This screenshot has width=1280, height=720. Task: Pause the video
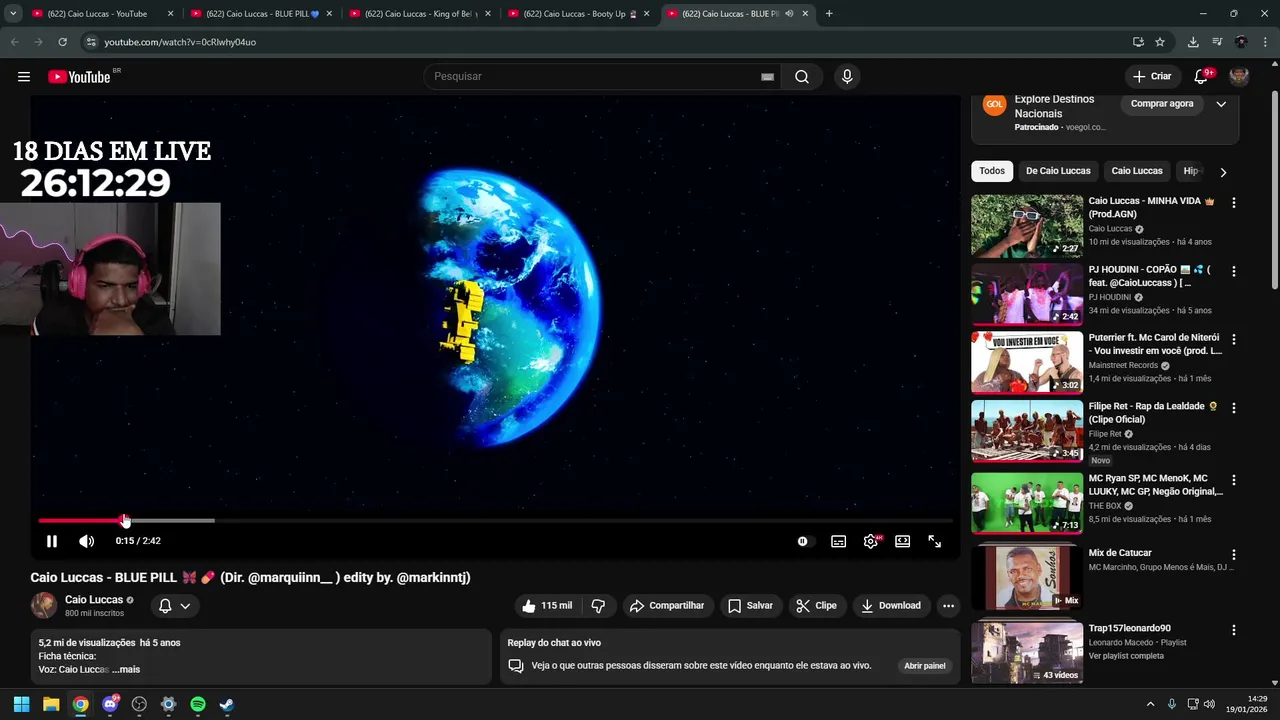point(52,541)
